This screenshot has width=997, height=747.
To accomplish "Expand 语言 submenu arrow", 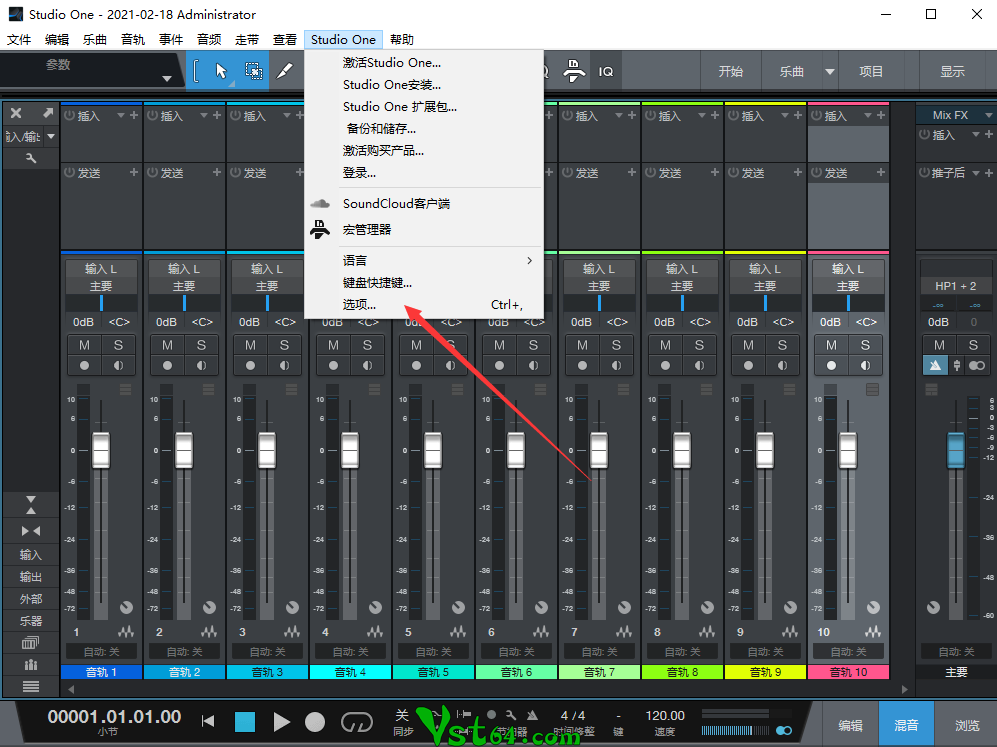I will pos(529,260).
